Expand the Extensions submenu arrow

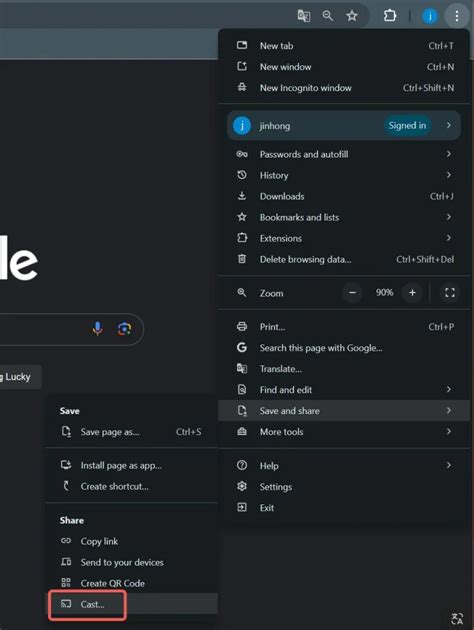[449, 238]
